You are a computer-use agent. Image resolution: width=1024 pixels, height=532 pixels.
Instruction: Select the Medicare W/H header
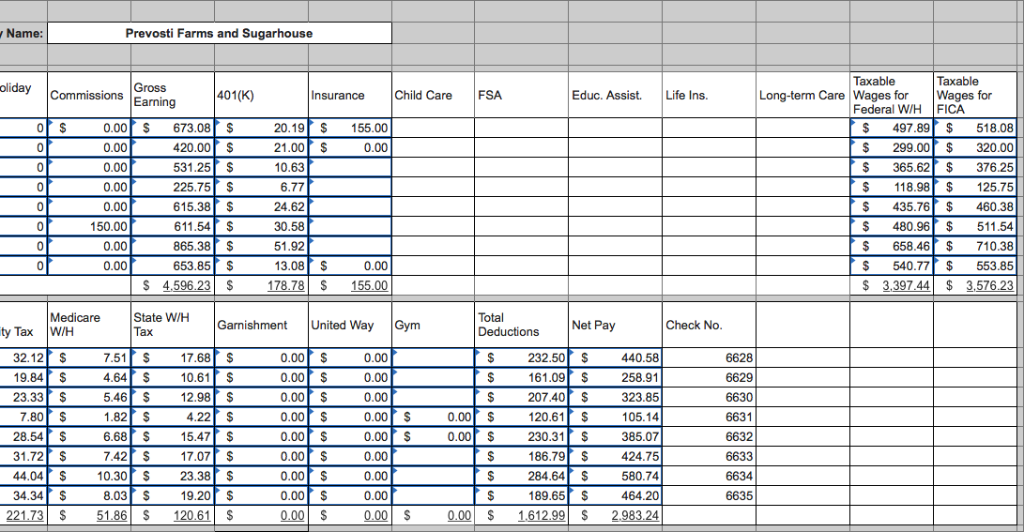pyautogui.click(x=89, y=324)
